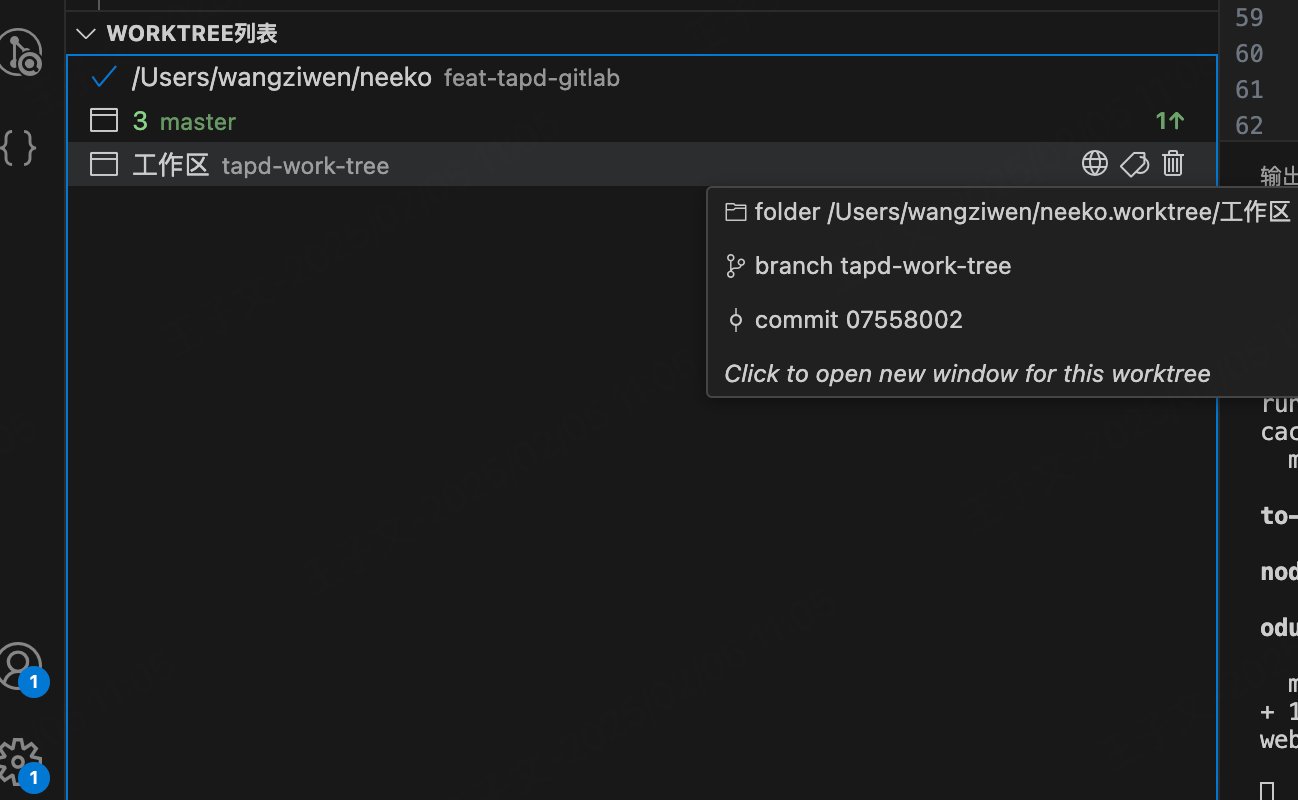
Task: Click the WORKTREE列表 section title
Action: pos(192,34)
